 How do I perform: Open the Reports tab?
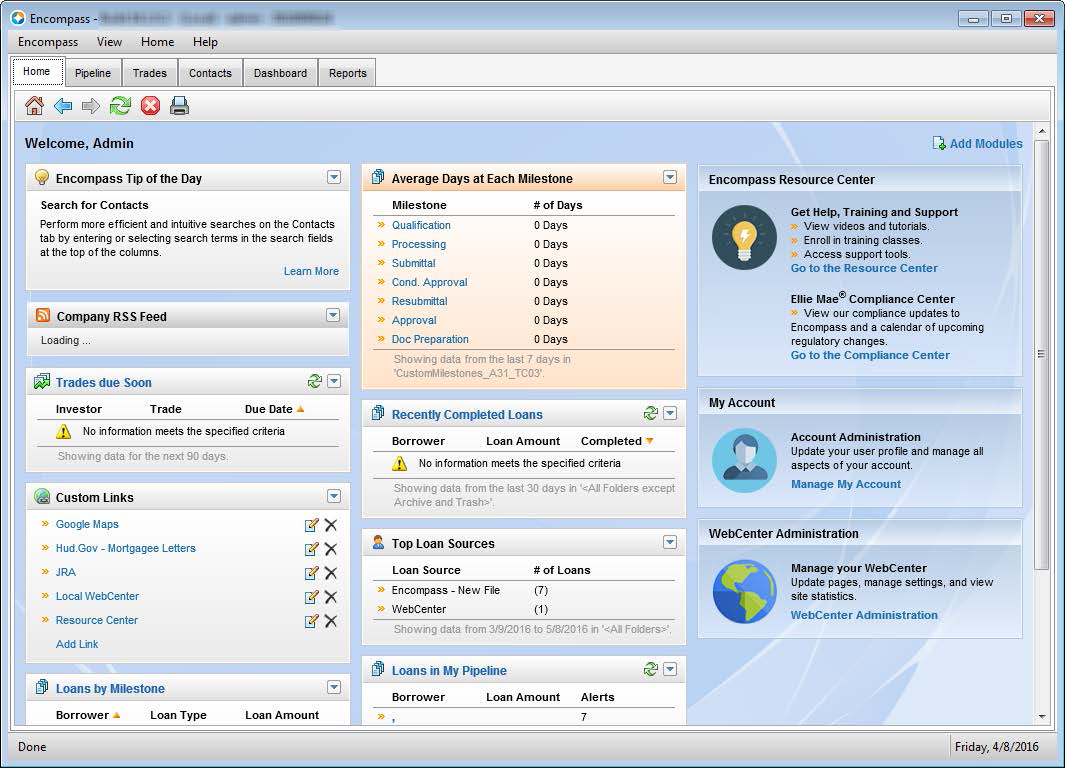(347, 73)
